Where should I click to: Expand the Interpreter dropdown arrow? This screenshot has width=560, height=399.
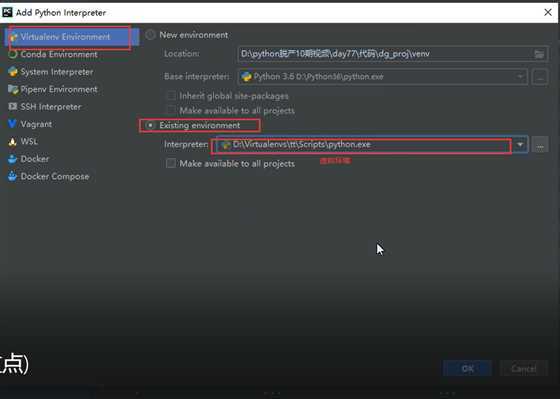point(520,145)
